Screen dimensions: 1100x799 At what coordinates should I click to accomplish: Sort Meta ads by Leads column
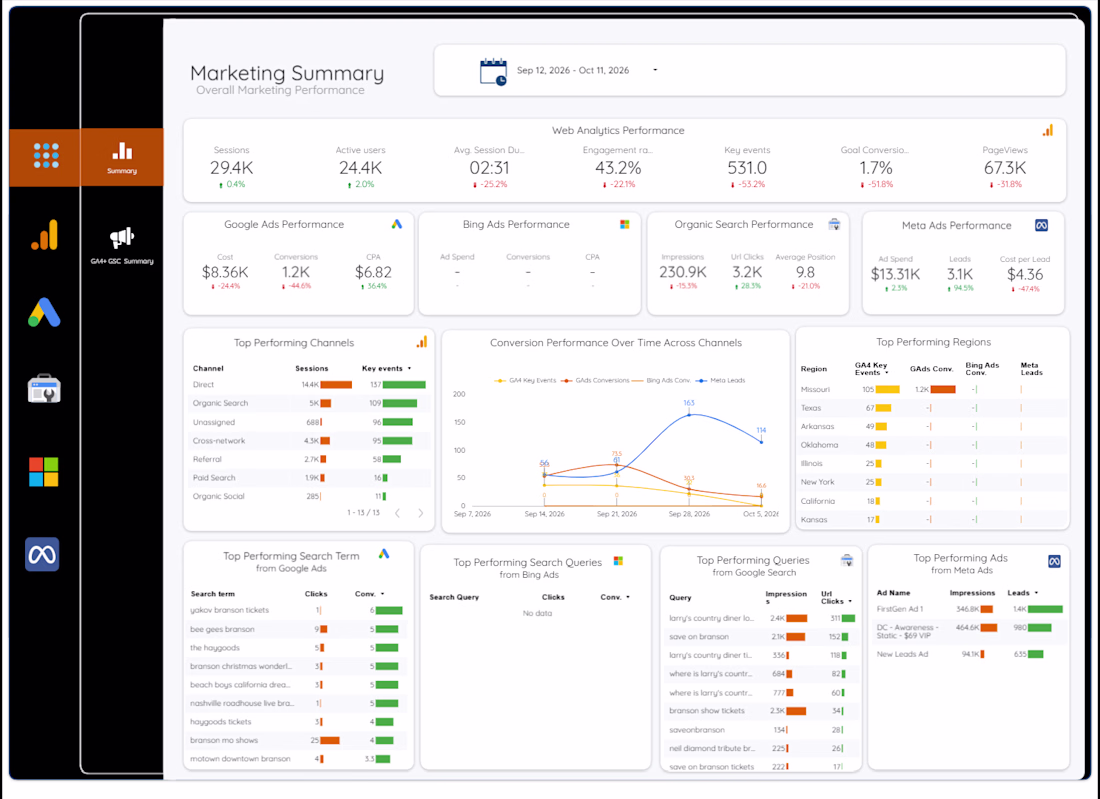(1023, 593)
